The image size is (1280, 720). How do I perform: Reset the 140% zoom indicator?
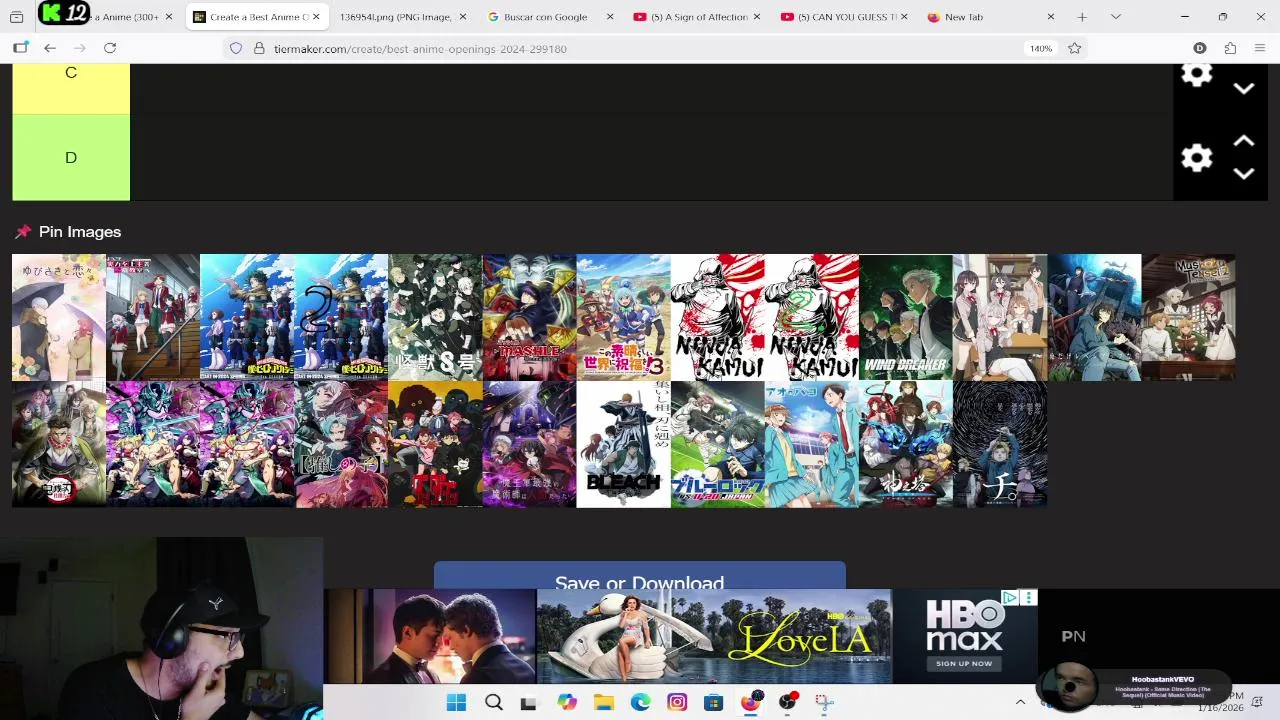(x=1041, y=48)
